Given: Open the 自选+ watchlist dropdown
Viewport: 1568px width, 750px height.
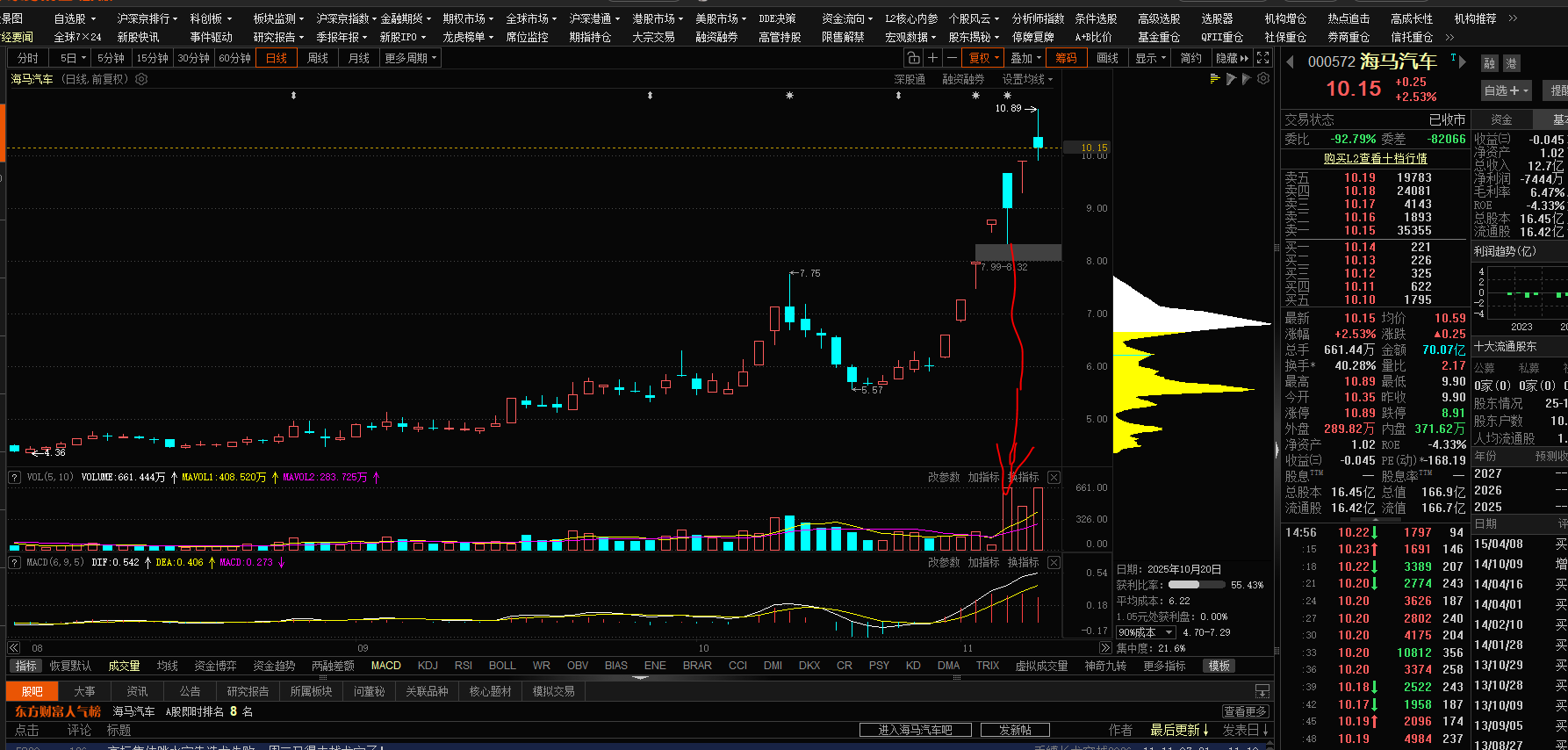Looking at the screenshot, I should coord(1507,90).
